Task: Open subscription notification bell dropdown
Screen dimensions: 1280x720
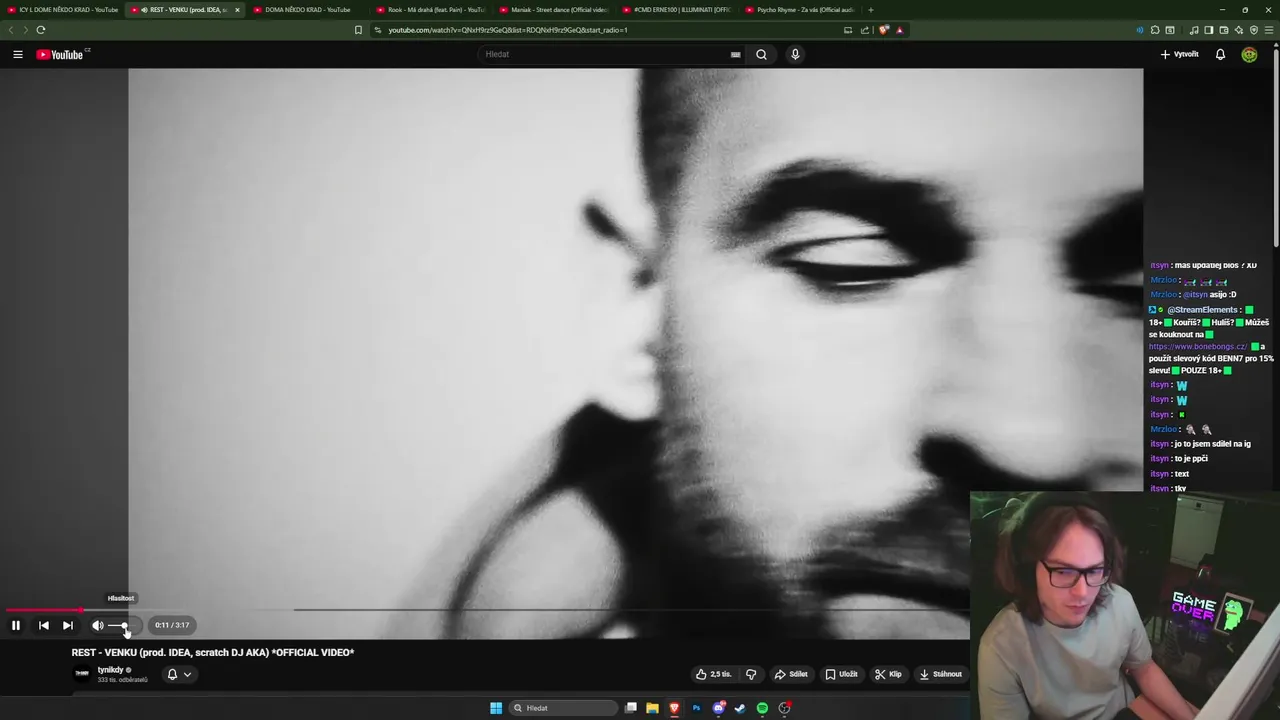Action: pyautogui.click(x=179, y=674)
